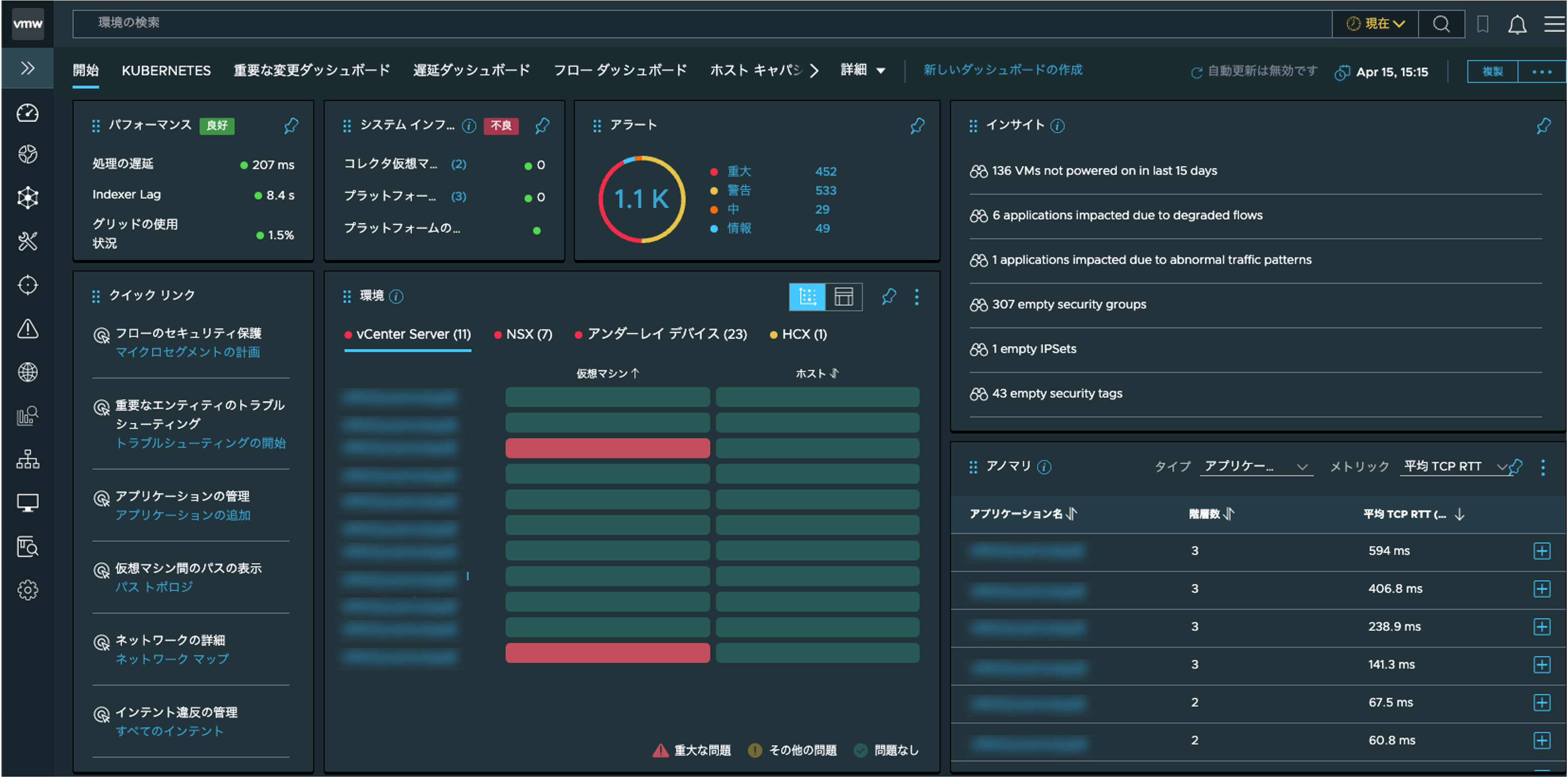Open the 現在 time range dropdown
Viewport: 1568px width, 777px height.
(x=1375, y=24)
